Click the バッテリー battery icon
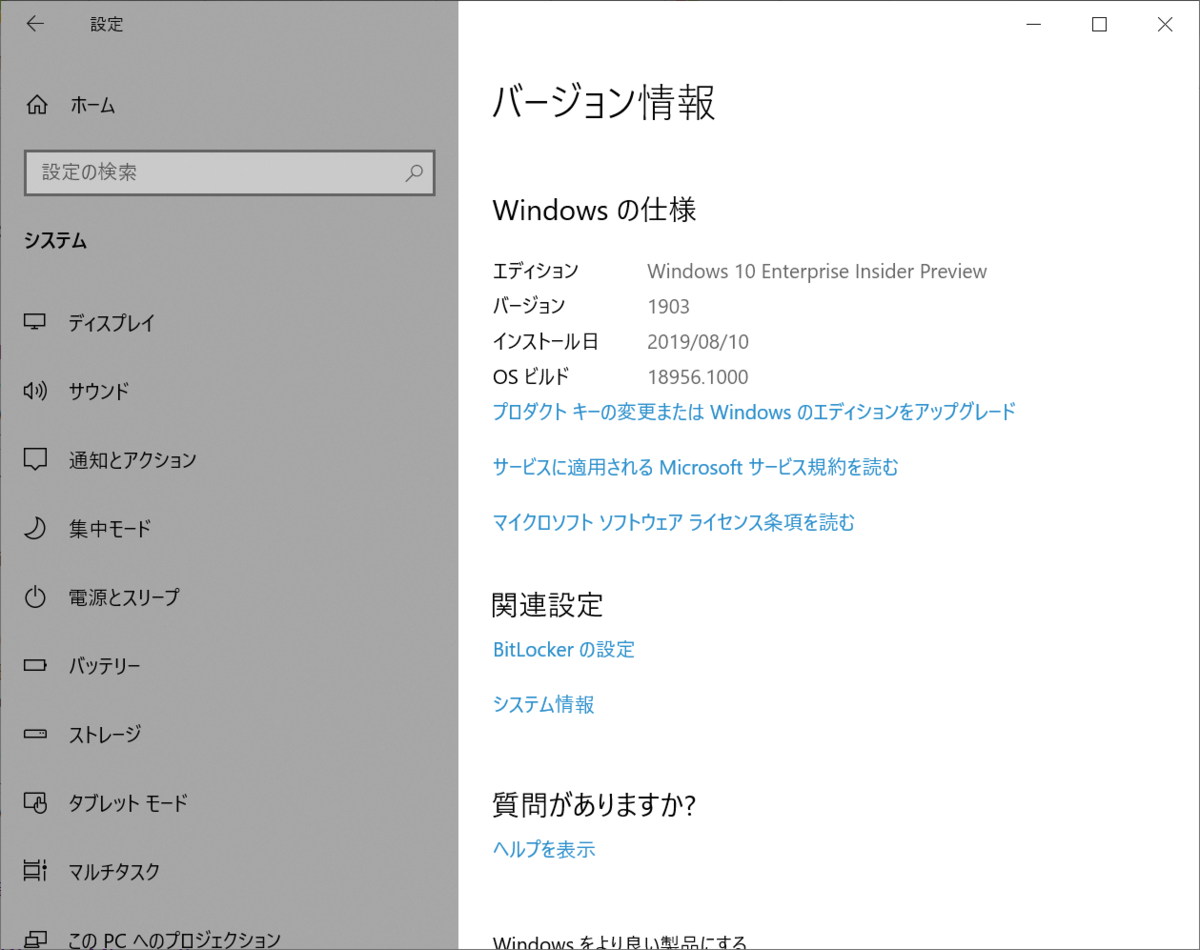The image size is (1200, 950). pyautogui.click(x=36, y=665)
